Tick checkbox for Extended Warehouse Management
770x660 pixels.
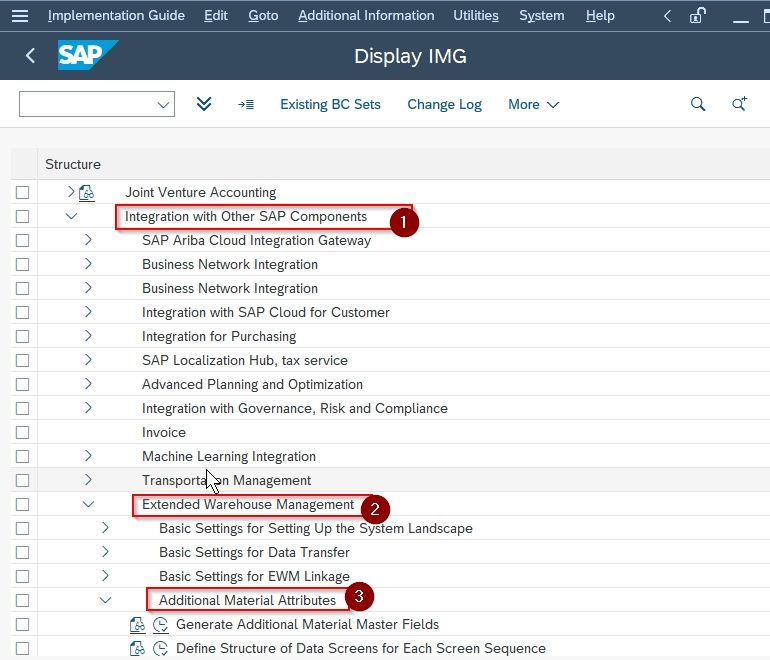click(x=22, y=505)
